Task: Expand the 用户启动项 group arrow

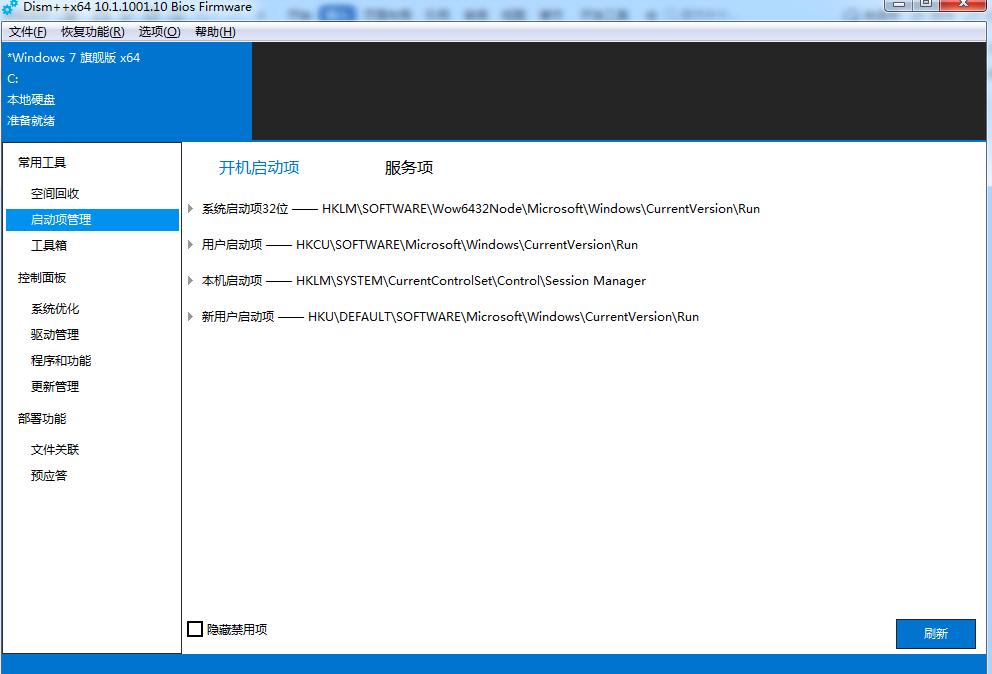Action: (190, 244)
